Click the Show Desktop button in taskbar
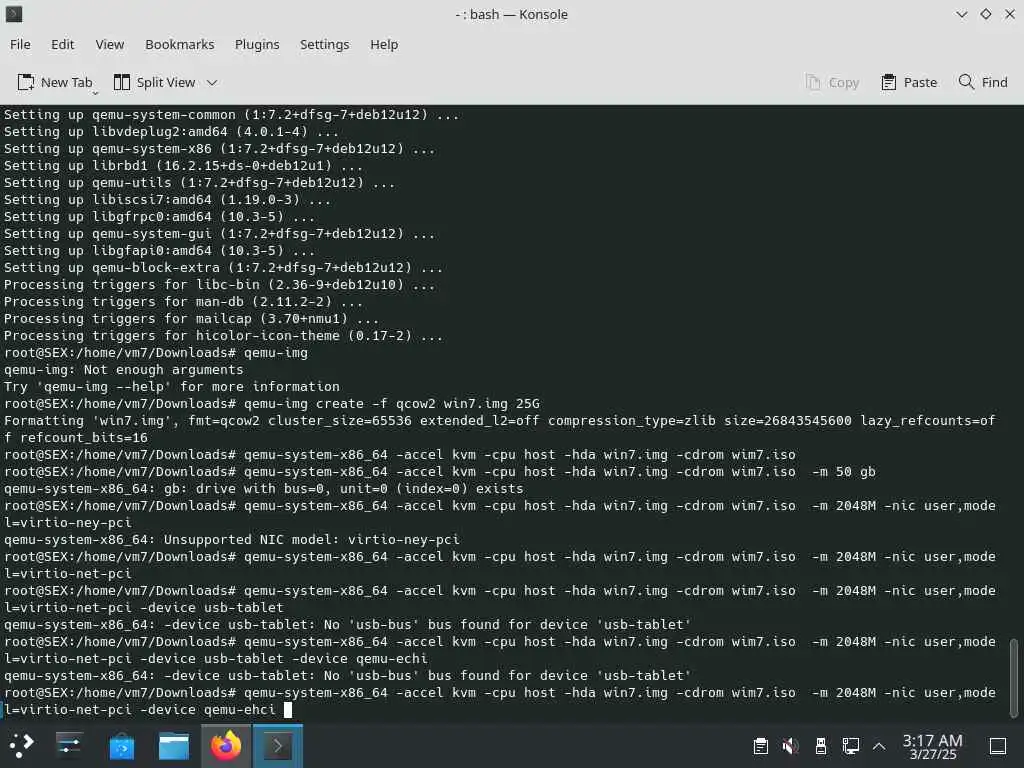This screenshot has width=1024, height=768. [x=997, y=746]
